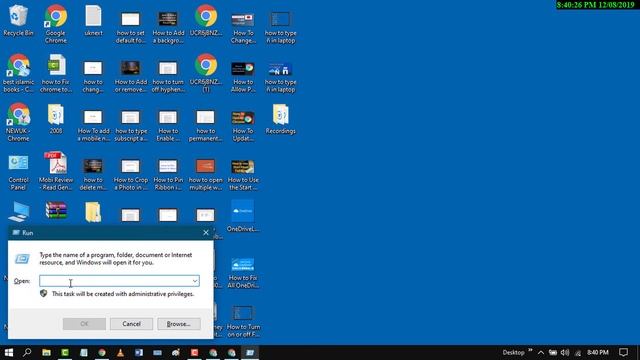Open the green Camtasia icon on the taskbar

65,352
